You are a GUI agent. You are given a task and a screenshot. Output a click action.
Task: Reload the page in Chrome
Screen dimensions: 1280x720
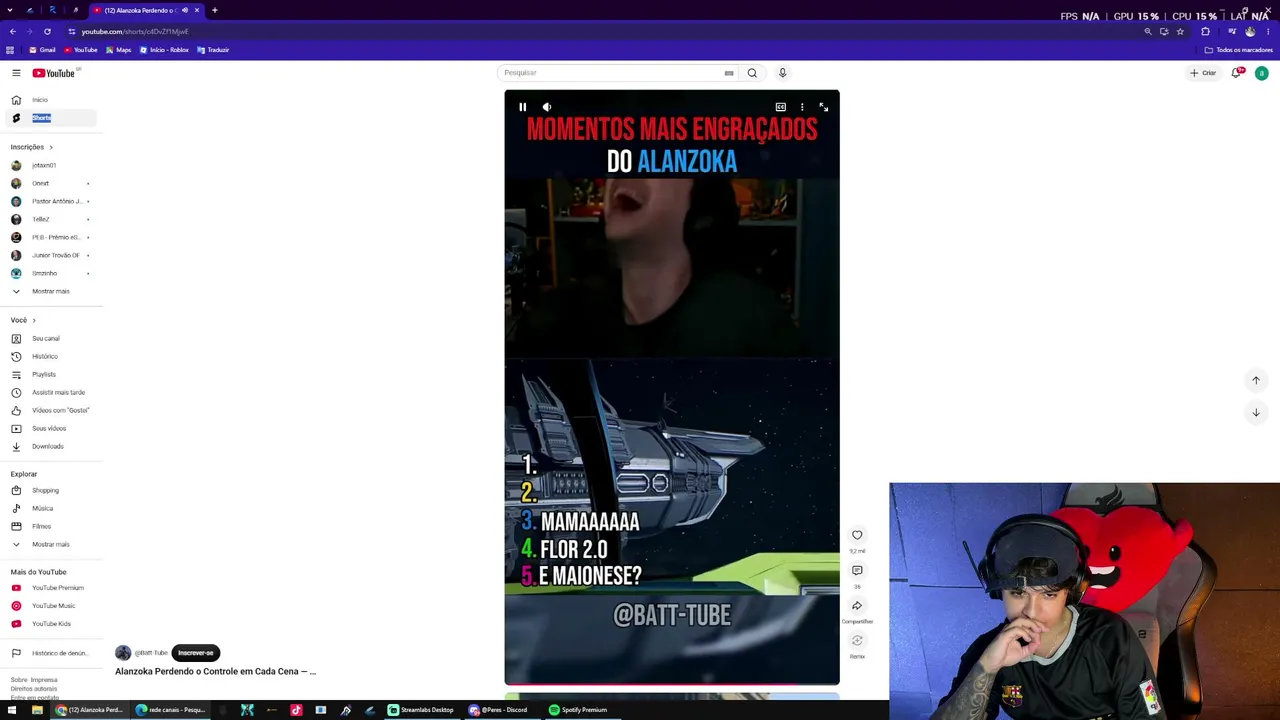point(47,32)
